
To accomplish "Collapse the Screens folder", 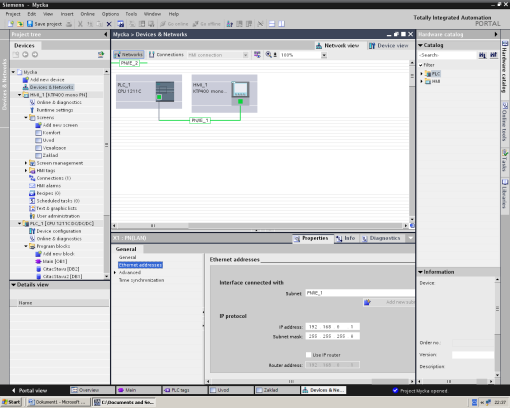I will click(26, 117).
